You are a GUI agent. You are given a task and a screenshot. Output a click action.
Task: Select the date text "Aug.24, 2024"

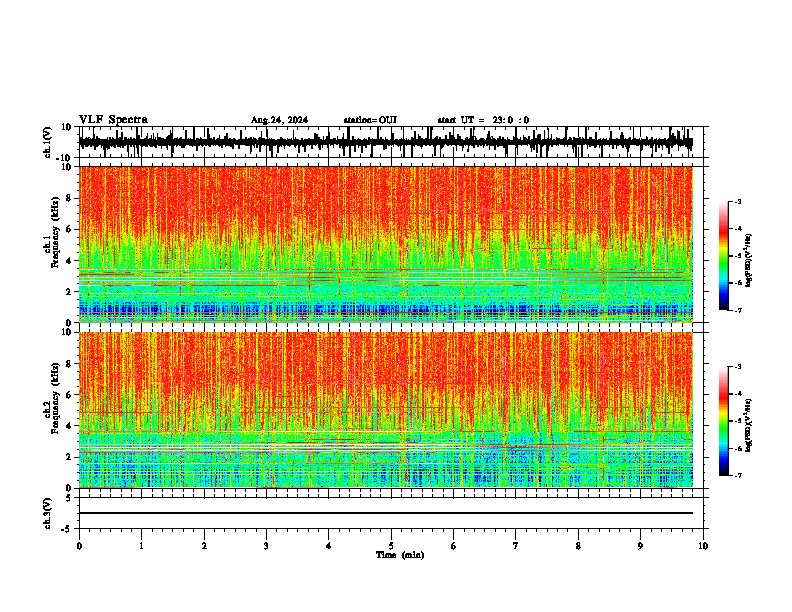pos(279,120)
